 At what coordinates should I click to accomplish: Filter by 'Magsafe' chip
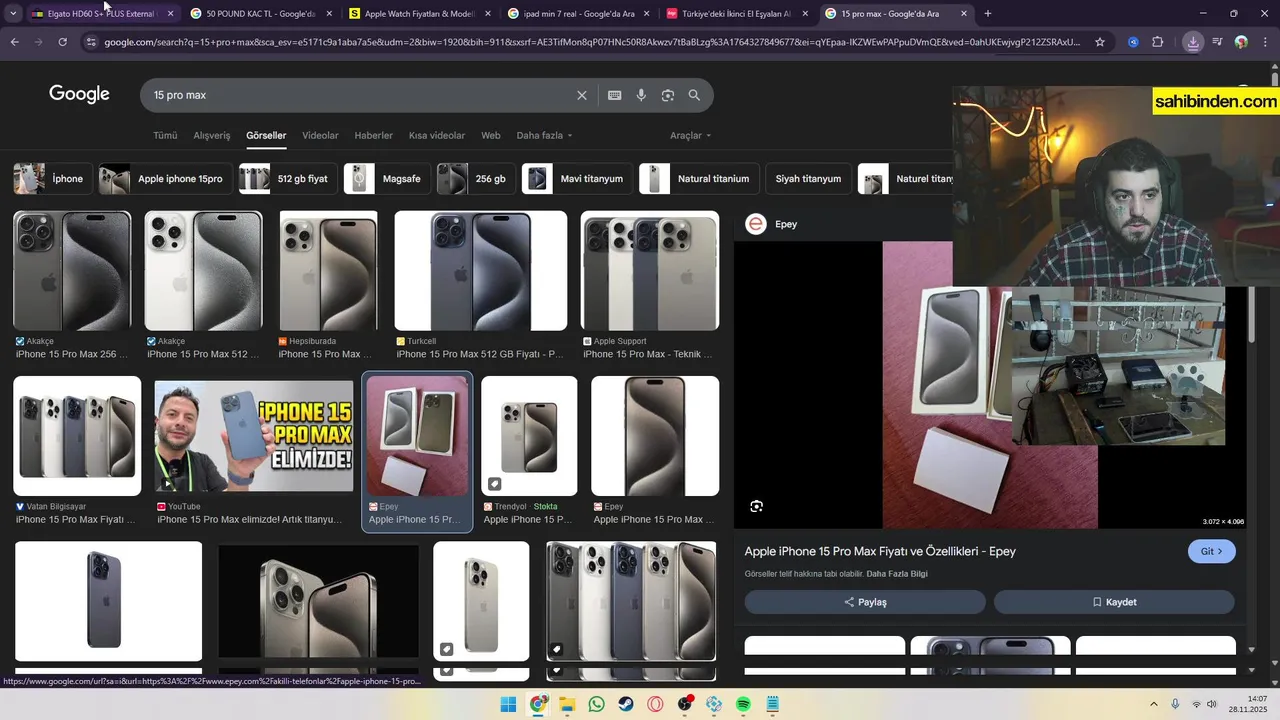tap(386, 179)
